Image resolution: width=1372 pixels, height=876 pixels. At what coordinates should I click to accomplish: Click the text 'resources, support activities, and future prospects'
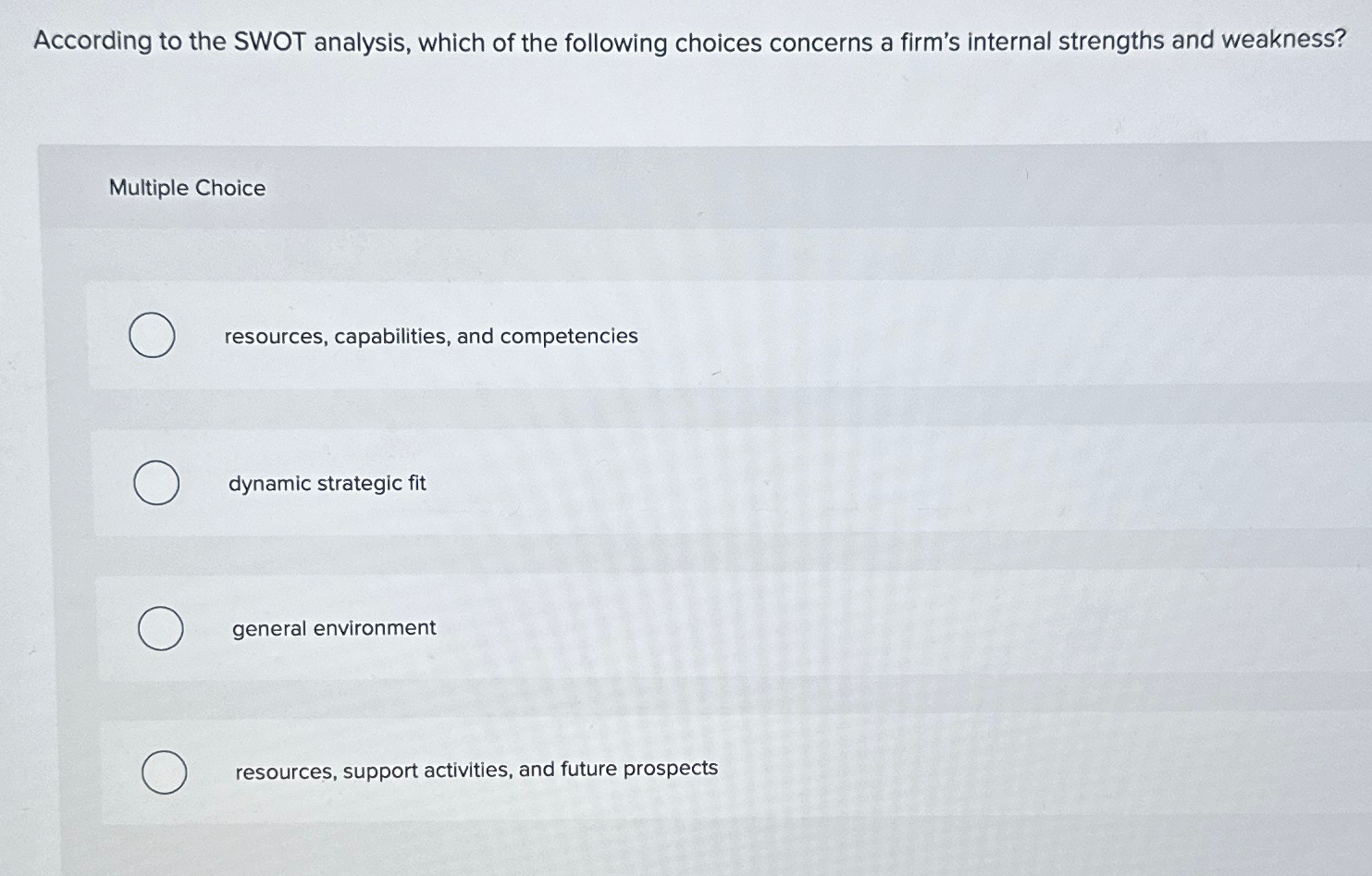pos(474,769)
